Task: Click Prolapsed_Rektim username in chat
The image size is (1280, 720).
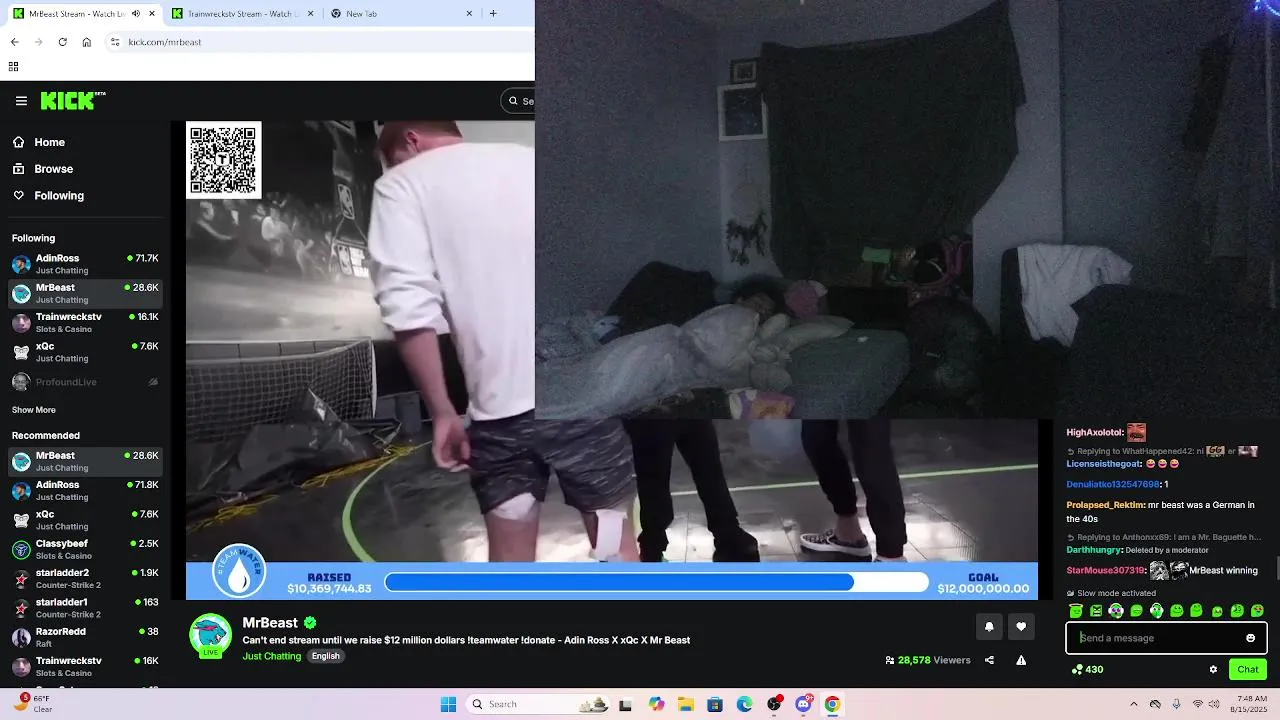Action: click(1105, 506)
